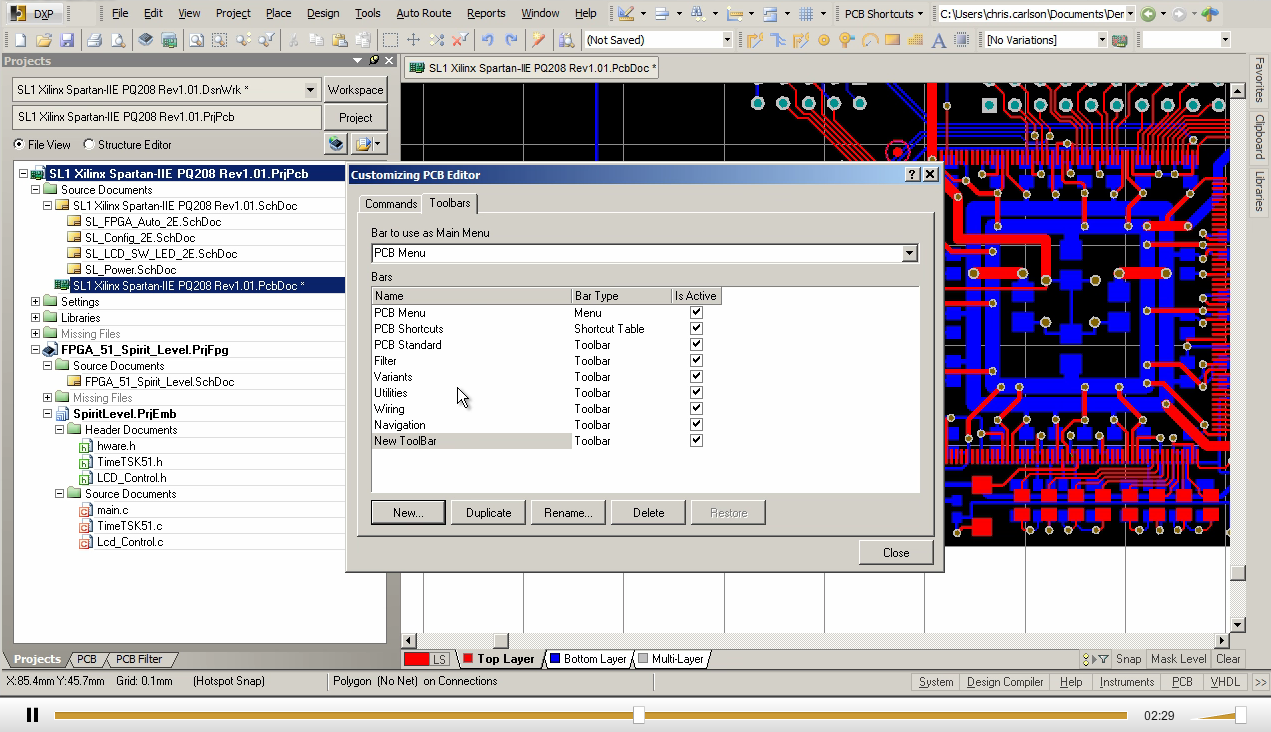
Task: Expand the Libraries tree node
Action: point(36,318)
